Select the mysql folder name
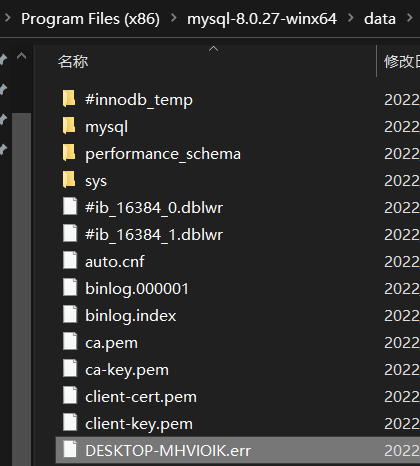The height and width of the screenshot is (466, 420). [x=106, y=128]
